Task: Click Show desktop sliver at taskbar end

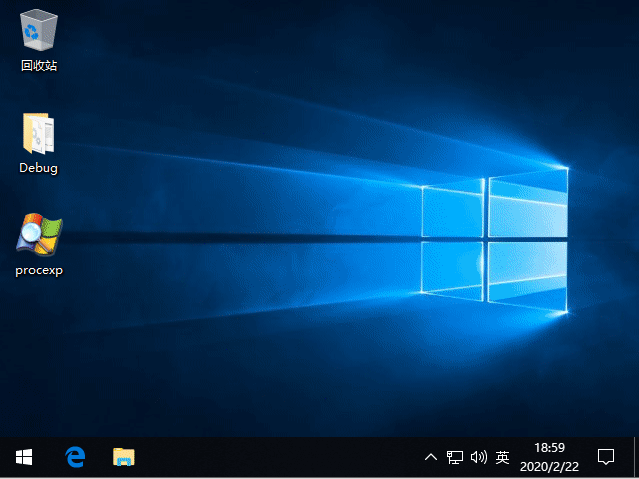Action: pos(636,457)
